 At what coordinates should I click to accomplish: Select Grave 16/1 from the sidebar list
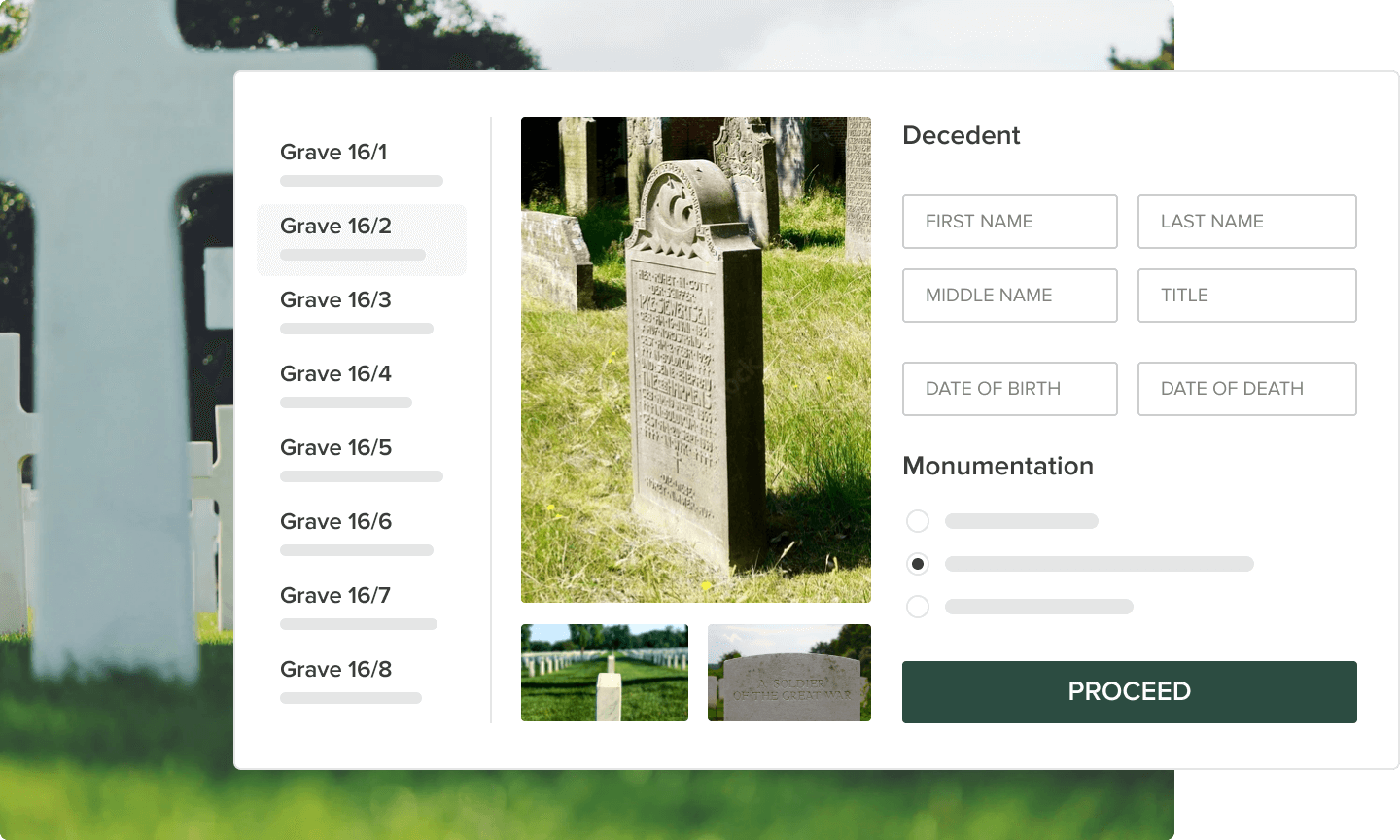click(333, 152)
